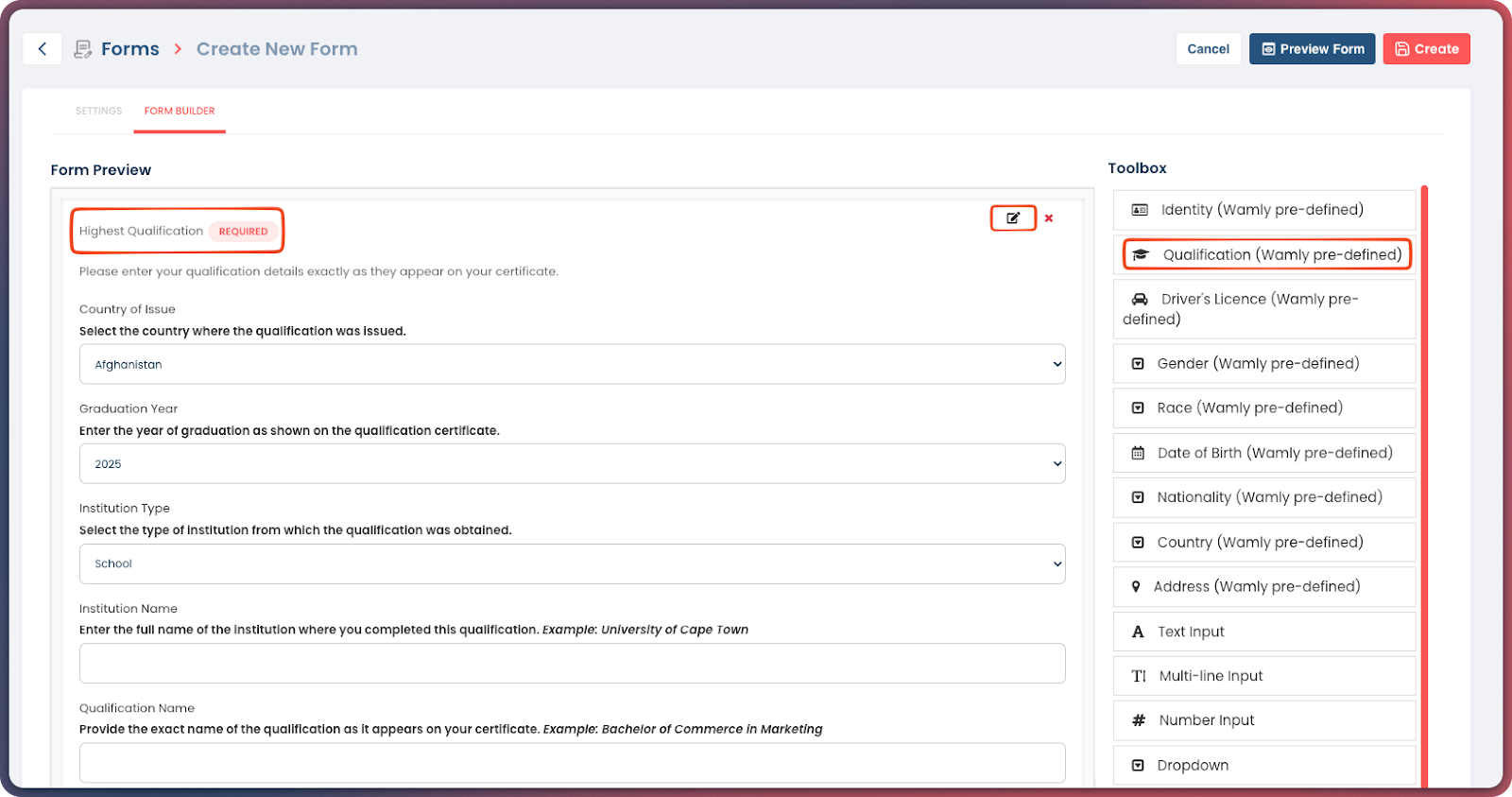This screenshot has width=1512, height=797.
Task: Add Text Input from toolbox
Action: coord(1263,632)
